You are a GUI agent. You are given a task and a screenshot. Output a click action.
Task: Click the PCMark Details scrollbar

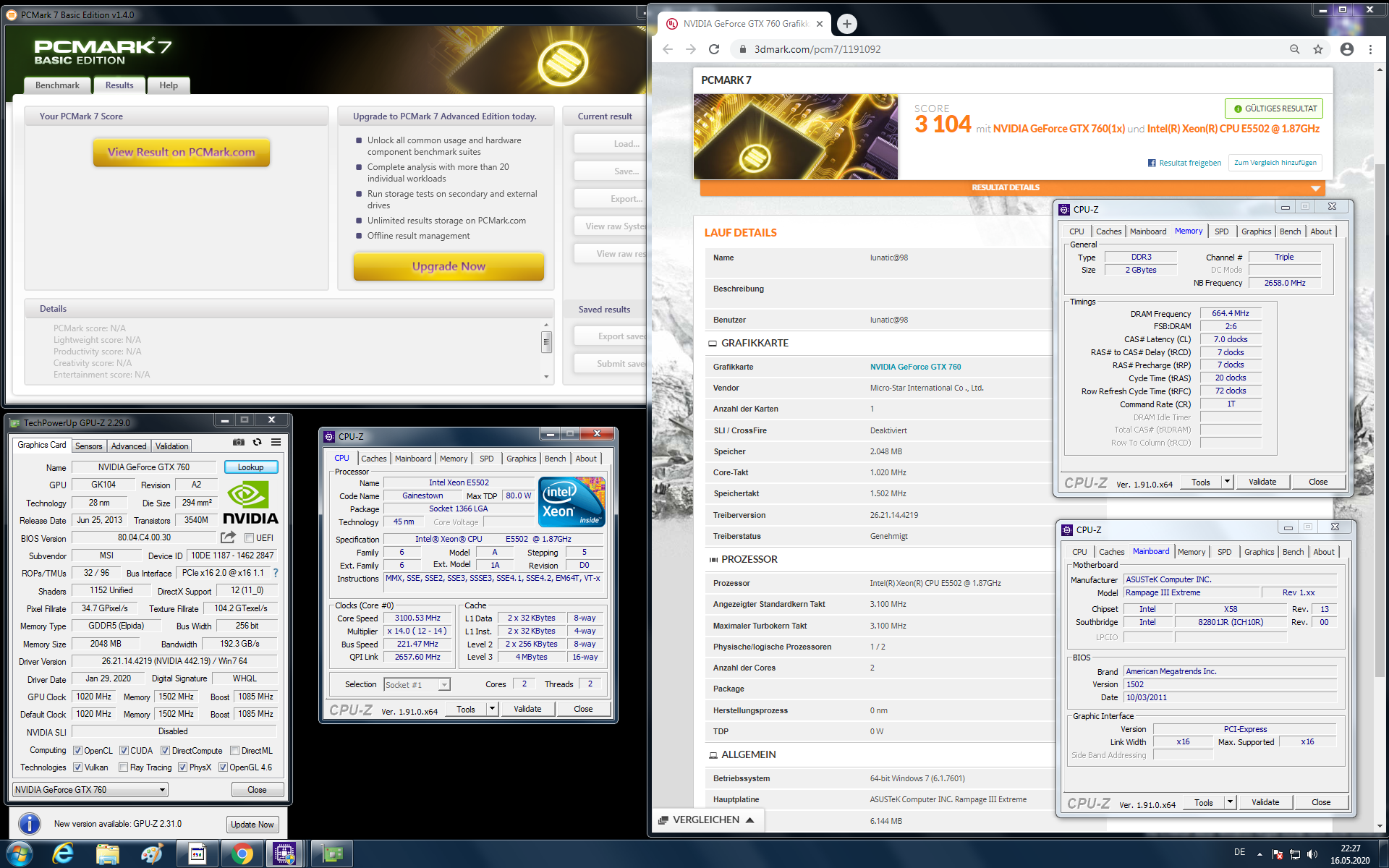tap(546, 341)
